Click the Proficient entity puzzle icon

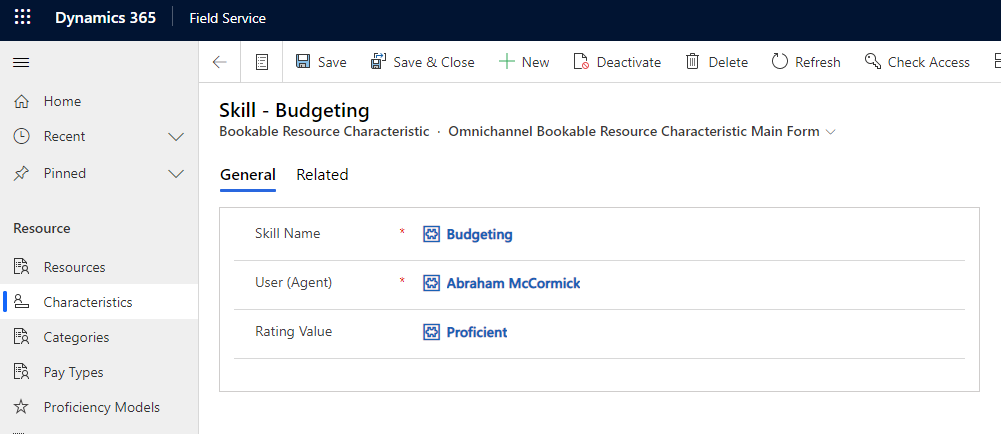point(432,333)
